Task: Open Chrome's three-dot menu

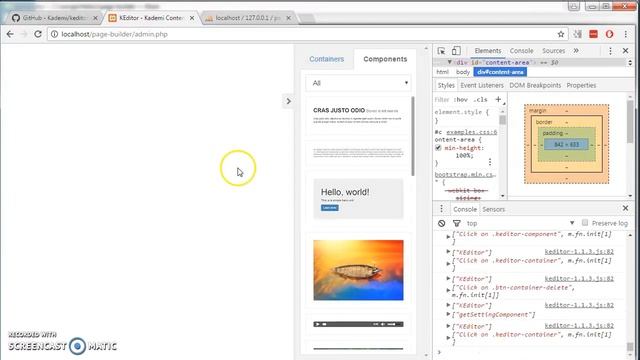Action: 625,34
